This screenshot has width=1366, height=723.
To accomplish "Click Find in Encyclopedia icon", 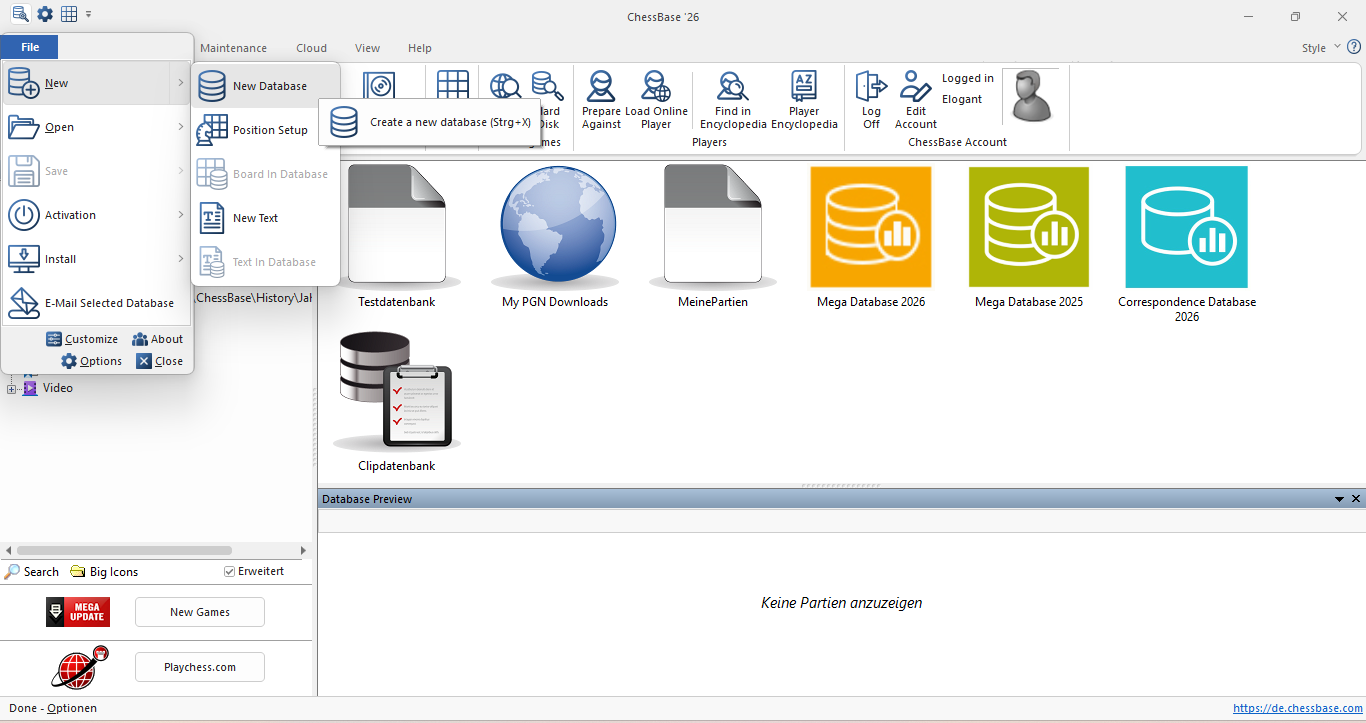I will pos(732,88).
